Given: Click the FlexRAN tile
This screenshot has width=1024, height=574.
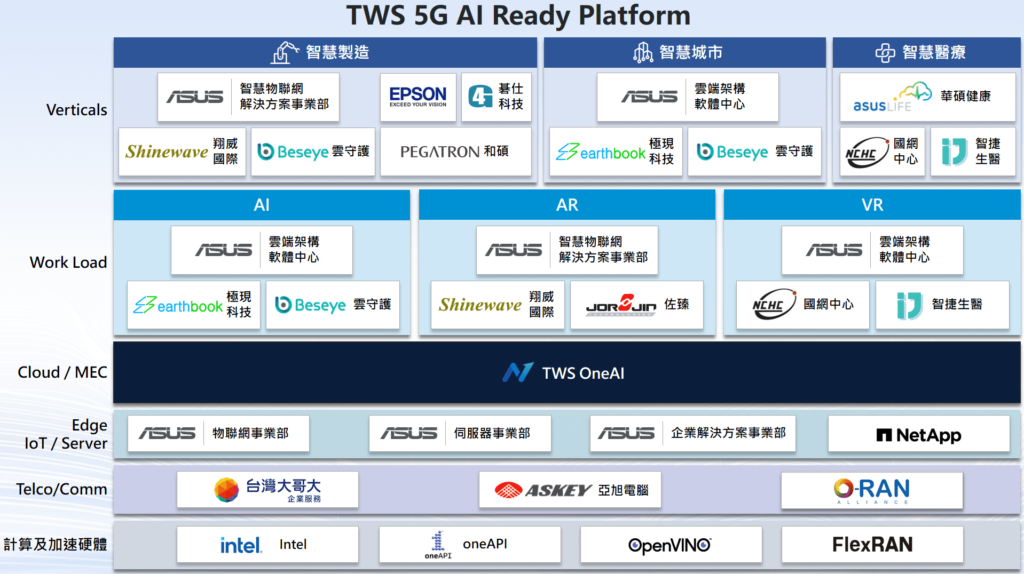Looking at the screenshot, I should [x=871, y=545].
